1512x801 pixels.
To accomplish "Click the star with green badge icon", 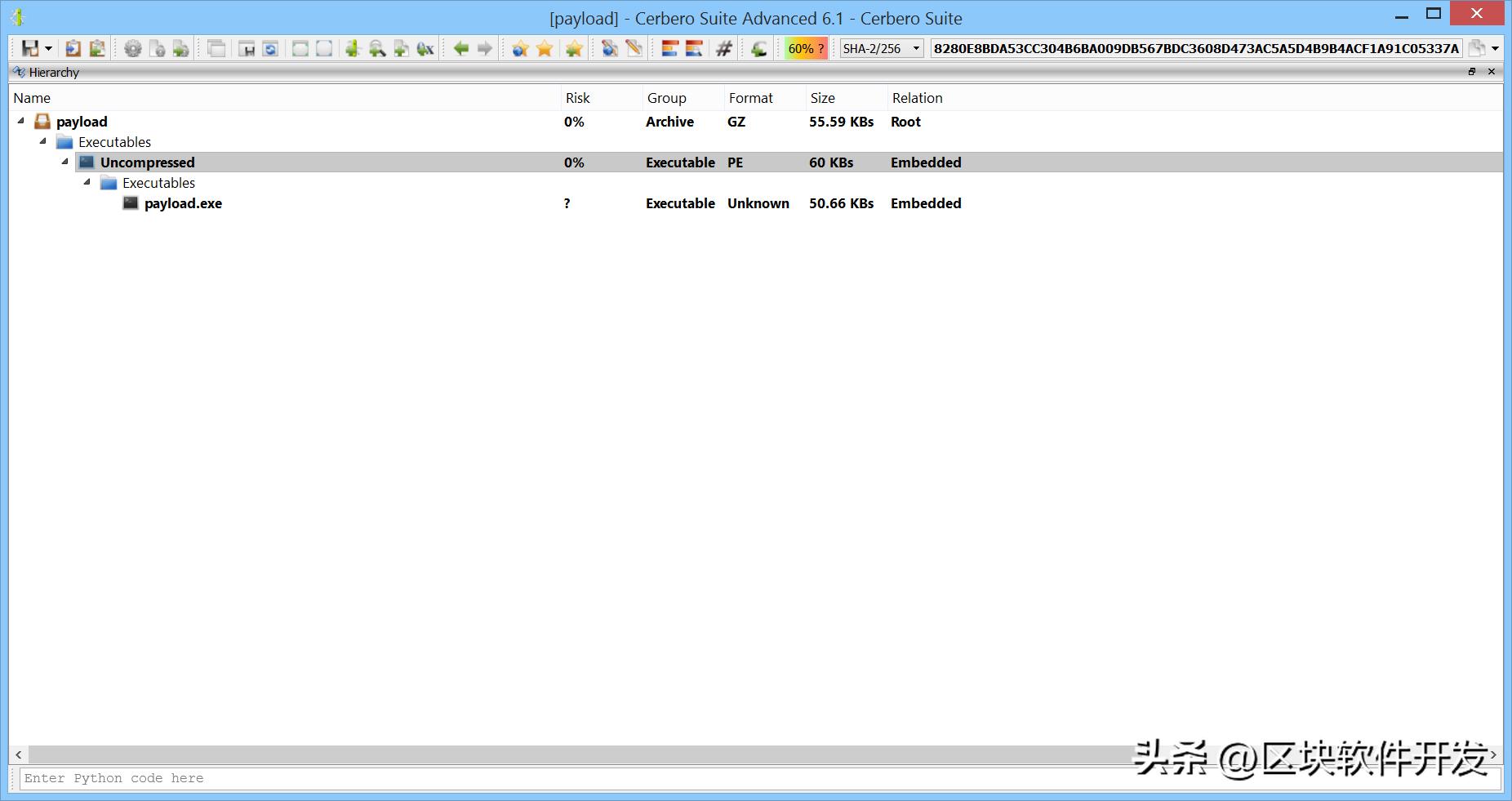I will [574, 49].
